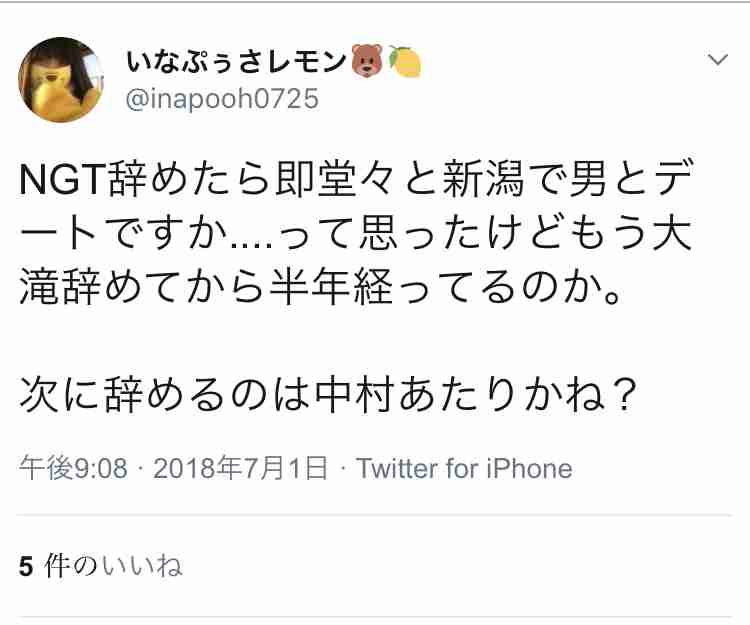Image resolution: width=750 pixels, height=625 pixels.
Task: Click the lemon emoji beside the name
Action: coord(404,62)
